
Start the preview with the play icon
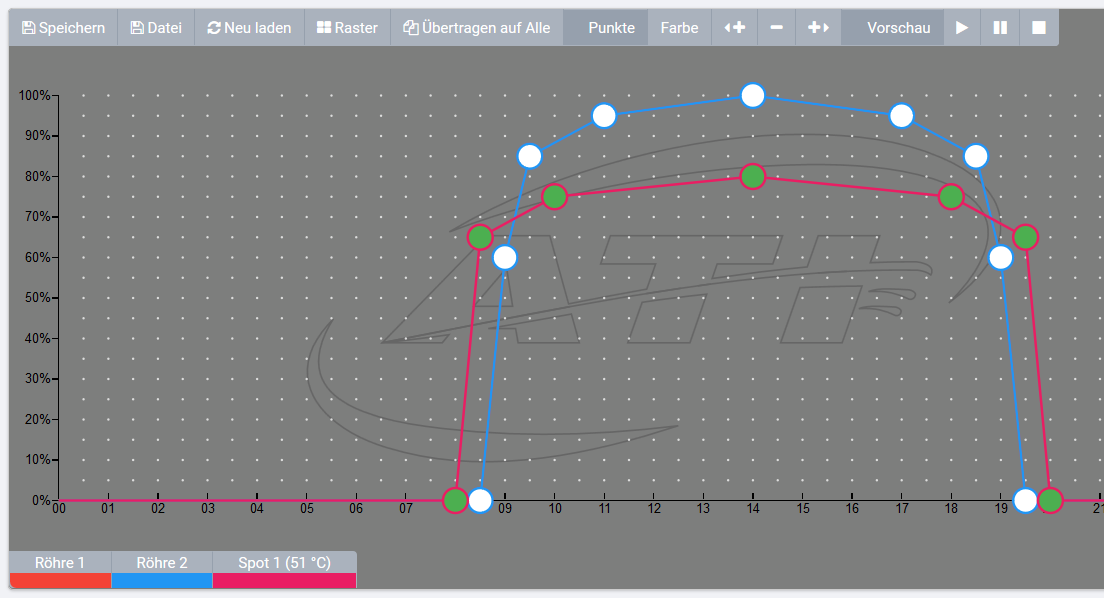click(x=962, y=28)
